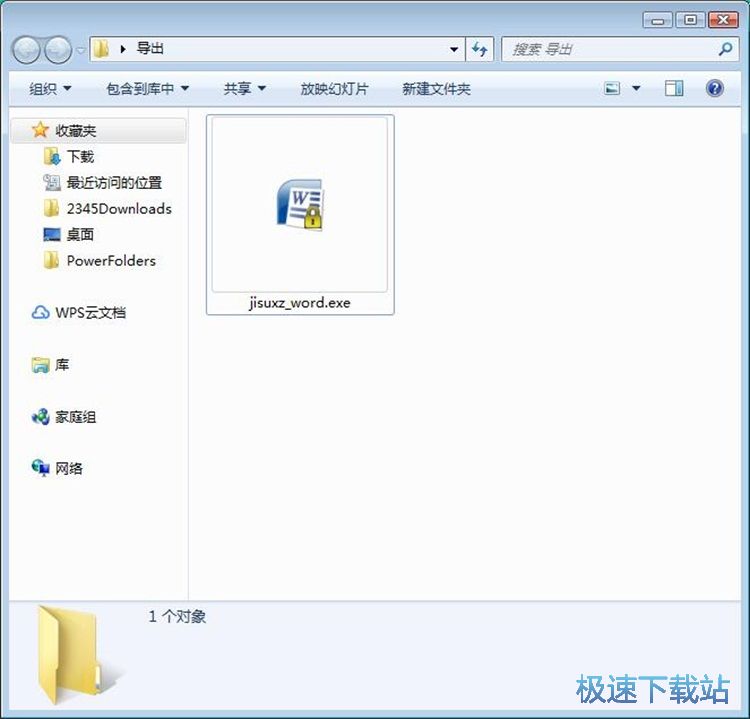Image resolution: width=750 pixels, height=719 pixels.
Task: Click the magnifier search icon
Action: 726,49
